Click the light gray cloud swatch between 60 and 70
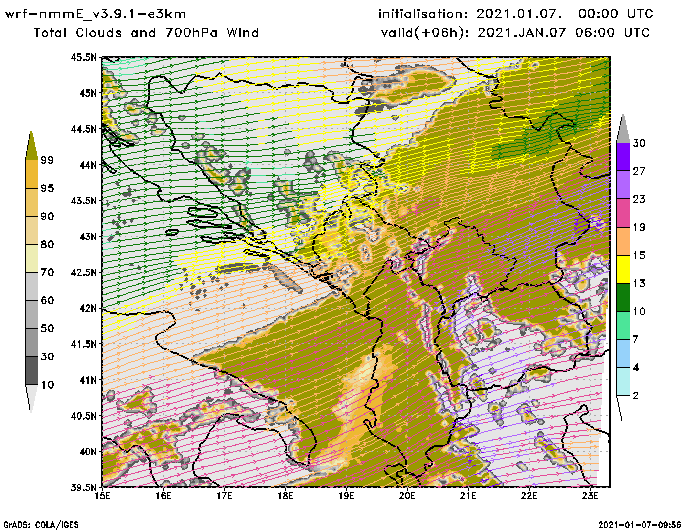700x530 pixels. pyautogui.click(x=32, y=286)
